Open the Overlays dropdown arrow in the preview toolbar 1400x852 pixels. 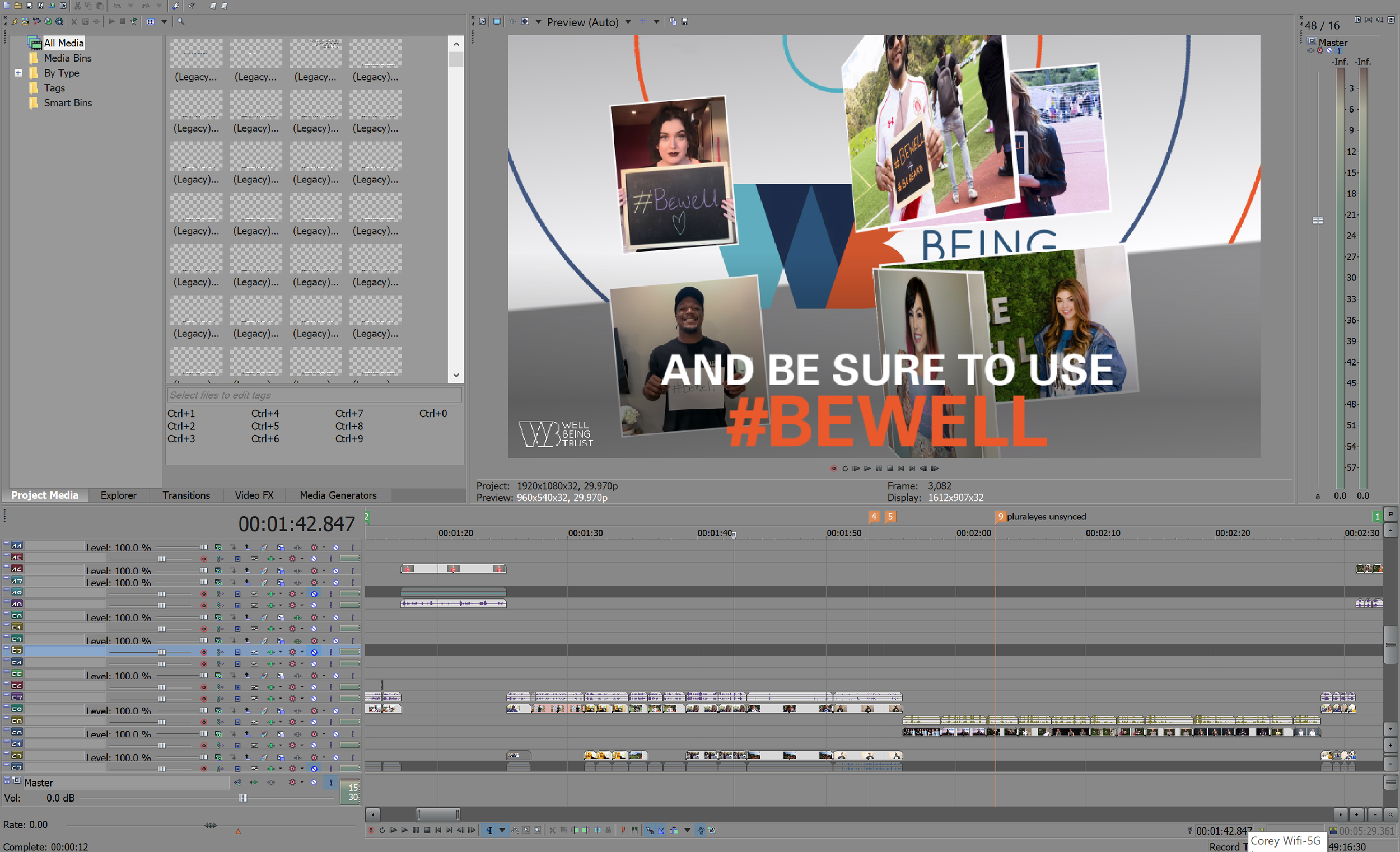pos(657,22)
